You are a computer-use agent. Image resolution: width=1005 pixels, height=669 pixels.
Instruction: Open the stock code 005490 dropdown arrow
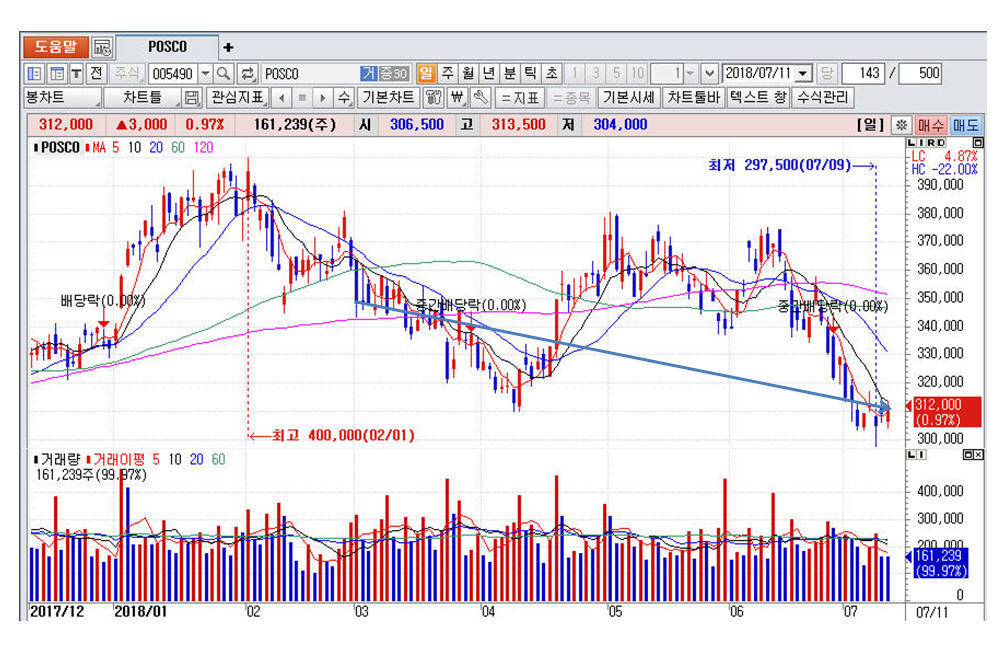(205, 73)
